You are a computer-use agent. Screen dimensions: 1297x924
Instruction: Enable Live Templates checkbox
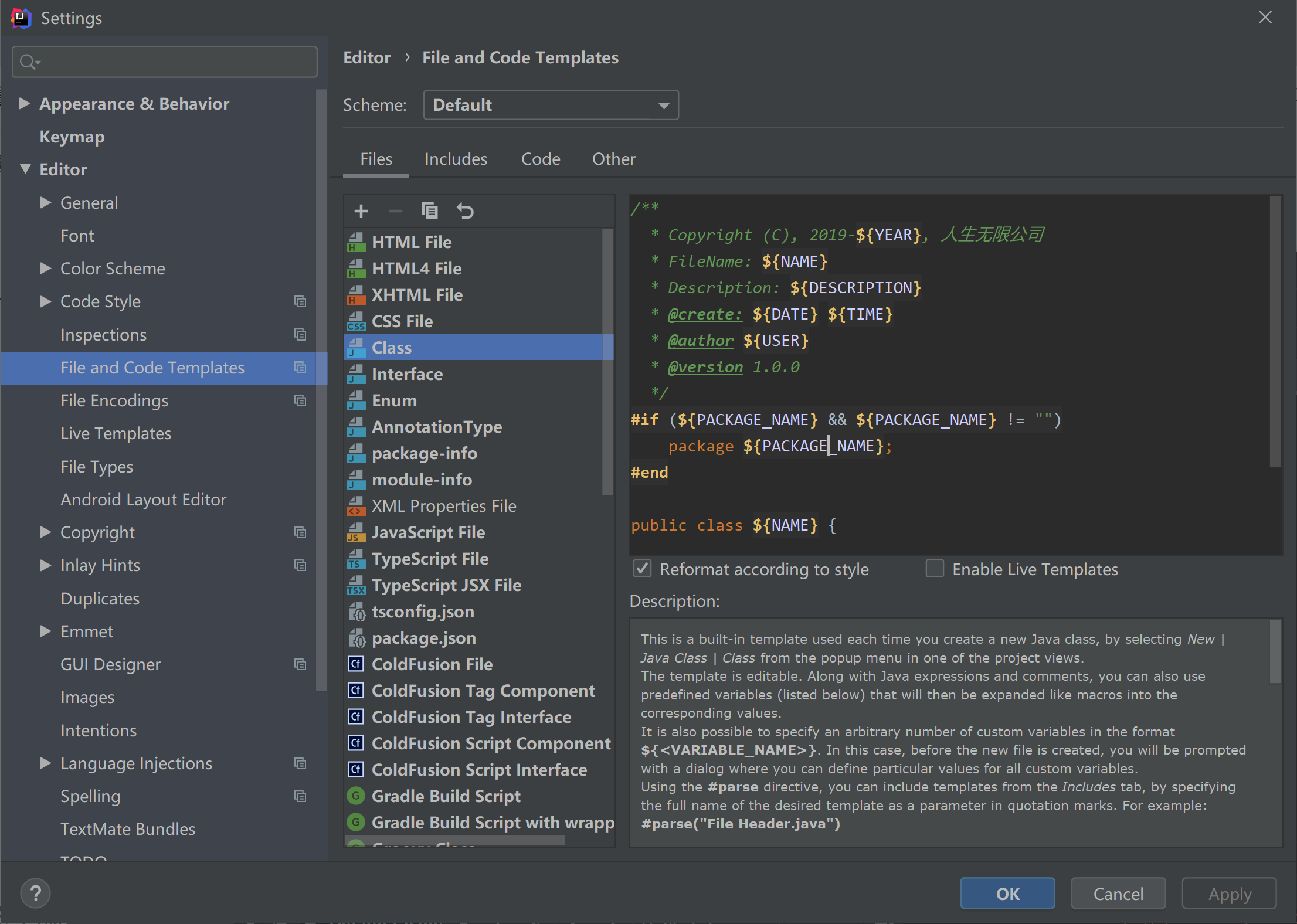coord(935,569)
